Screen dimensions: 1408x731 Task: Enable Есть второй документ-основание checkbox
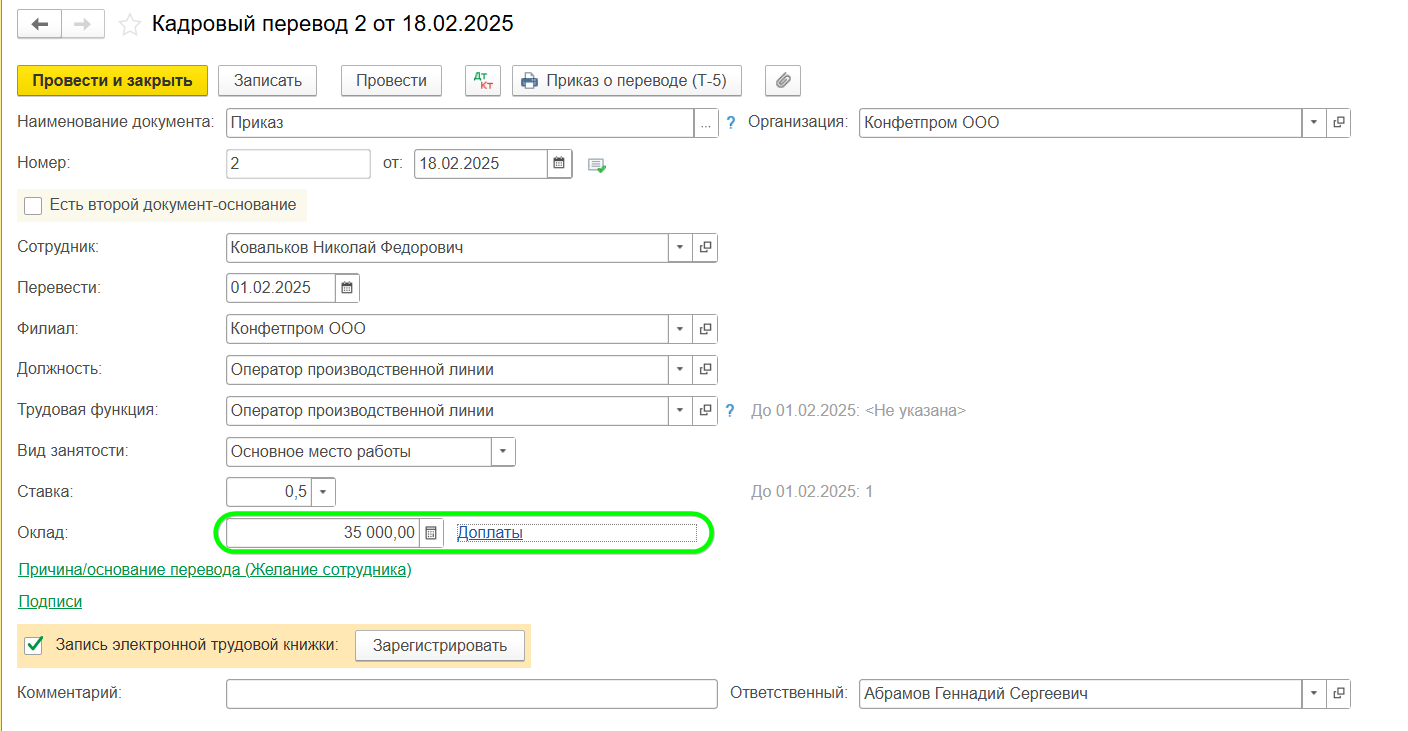(x=33, y=205)
